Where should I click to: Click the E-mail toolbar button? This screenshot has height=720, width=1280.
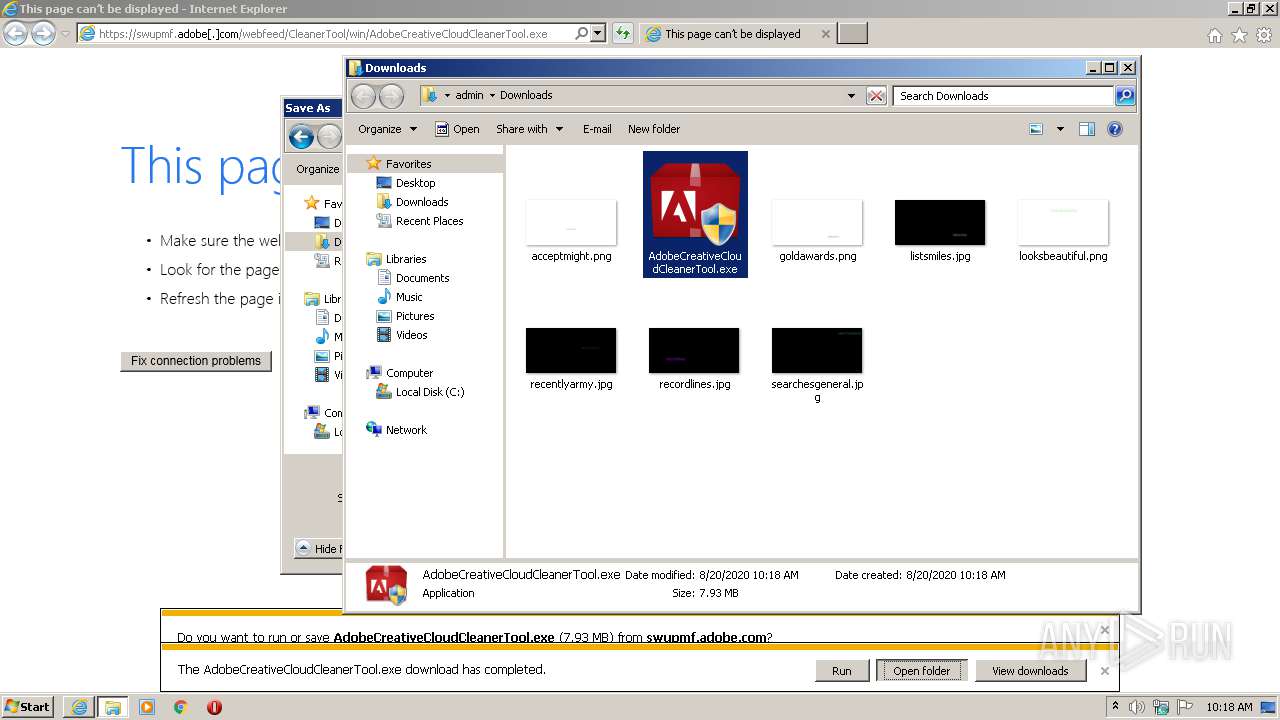click(597, 129)
